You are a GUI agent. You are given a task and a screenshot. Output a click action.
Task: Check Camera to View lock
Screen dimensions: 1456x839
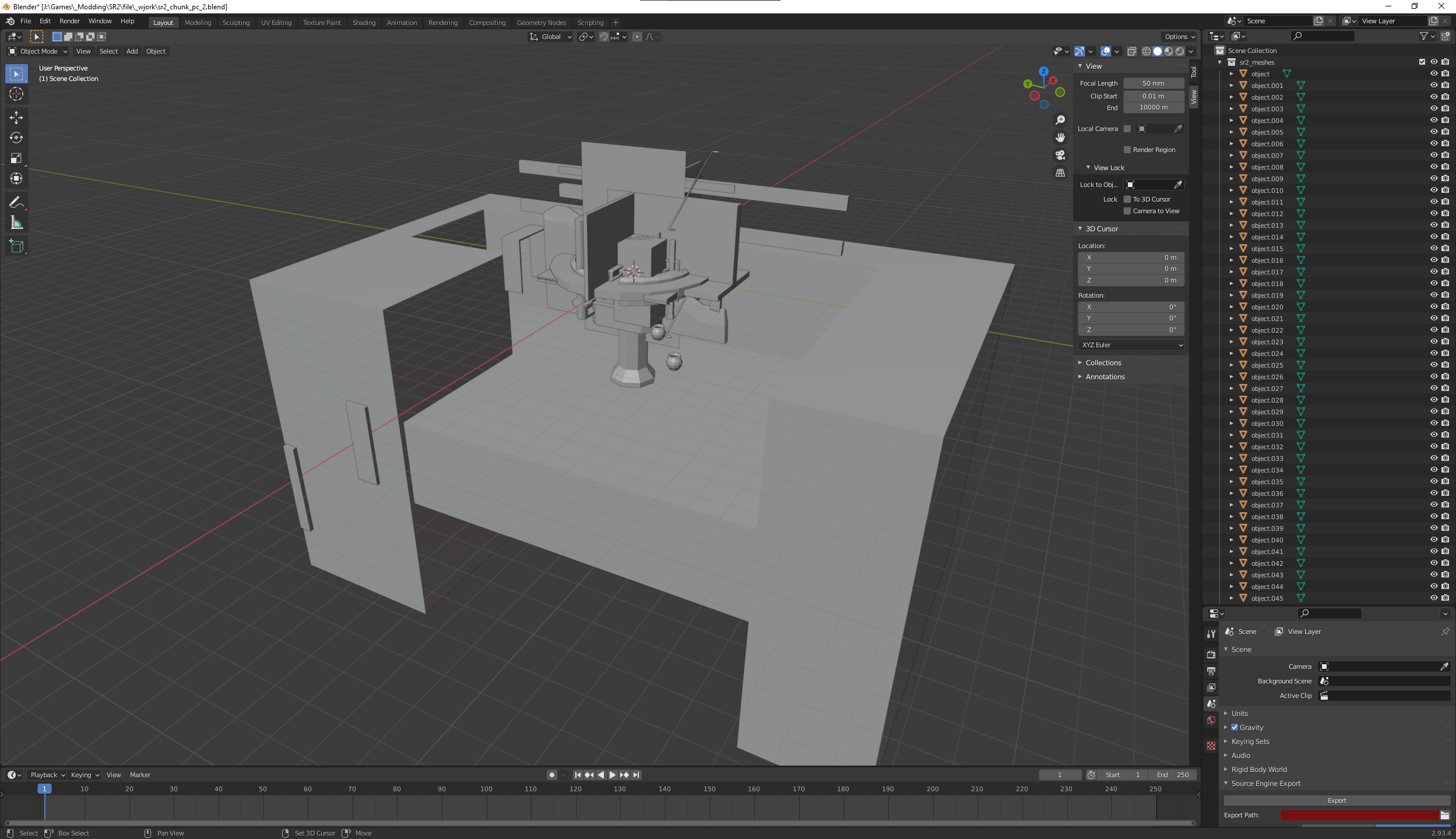tap(1127, 211)
